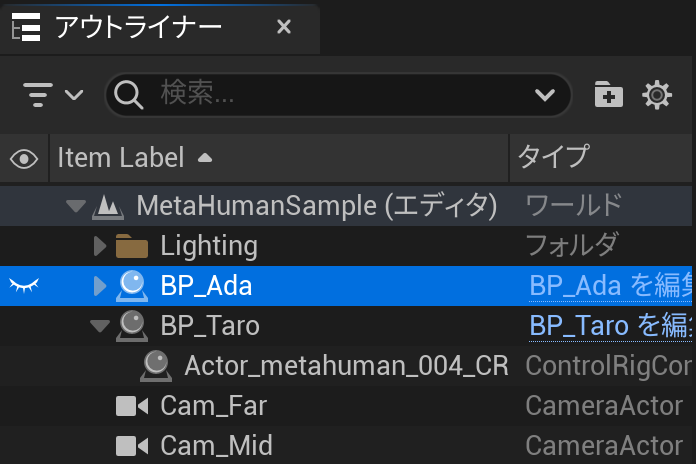Click the MetaHumanSample world icon
The image size is (696, 464).
coord(108,207)
